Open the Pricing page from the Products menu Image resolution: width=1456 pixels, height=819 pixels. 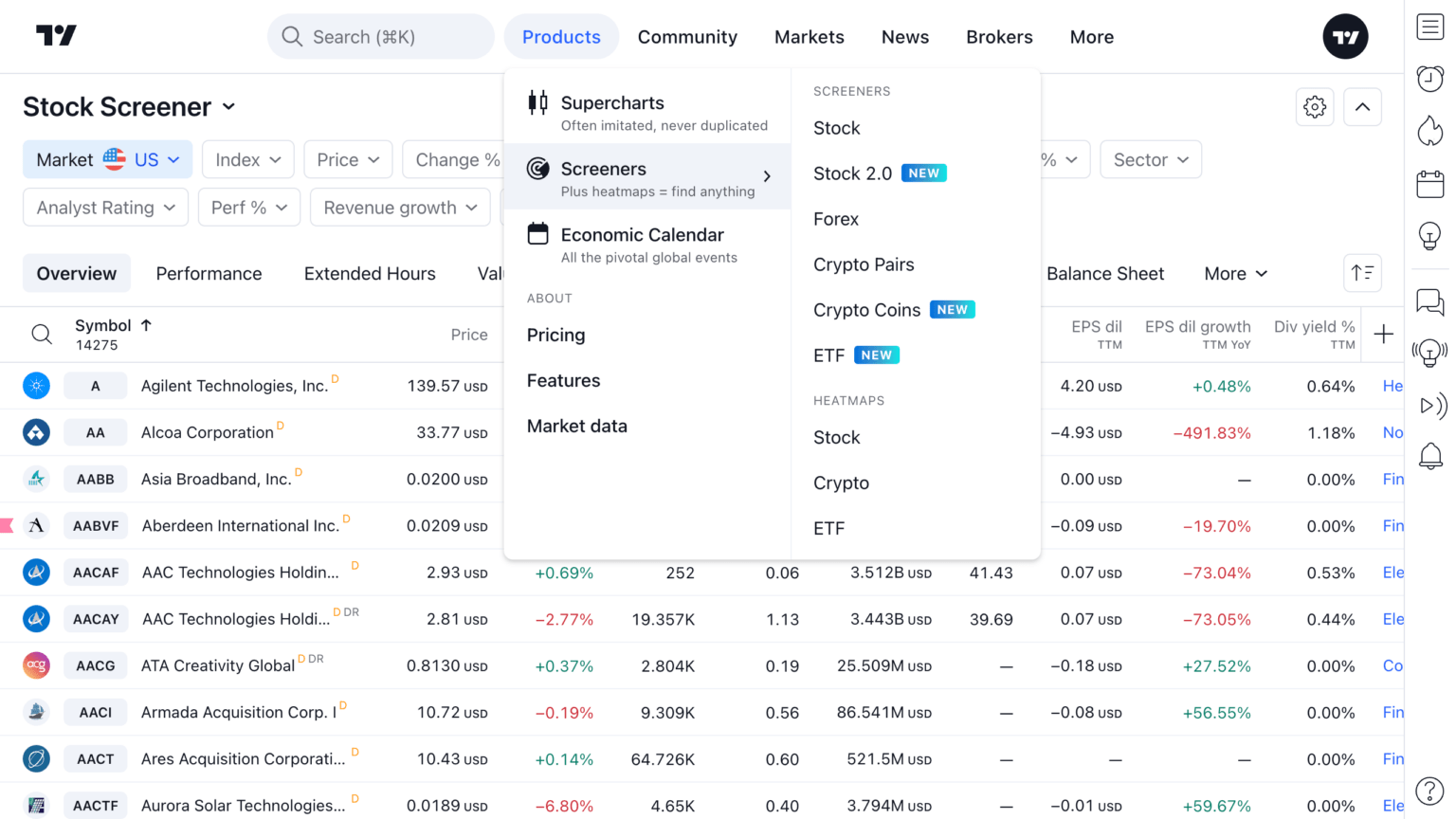[x=555, y=335]
